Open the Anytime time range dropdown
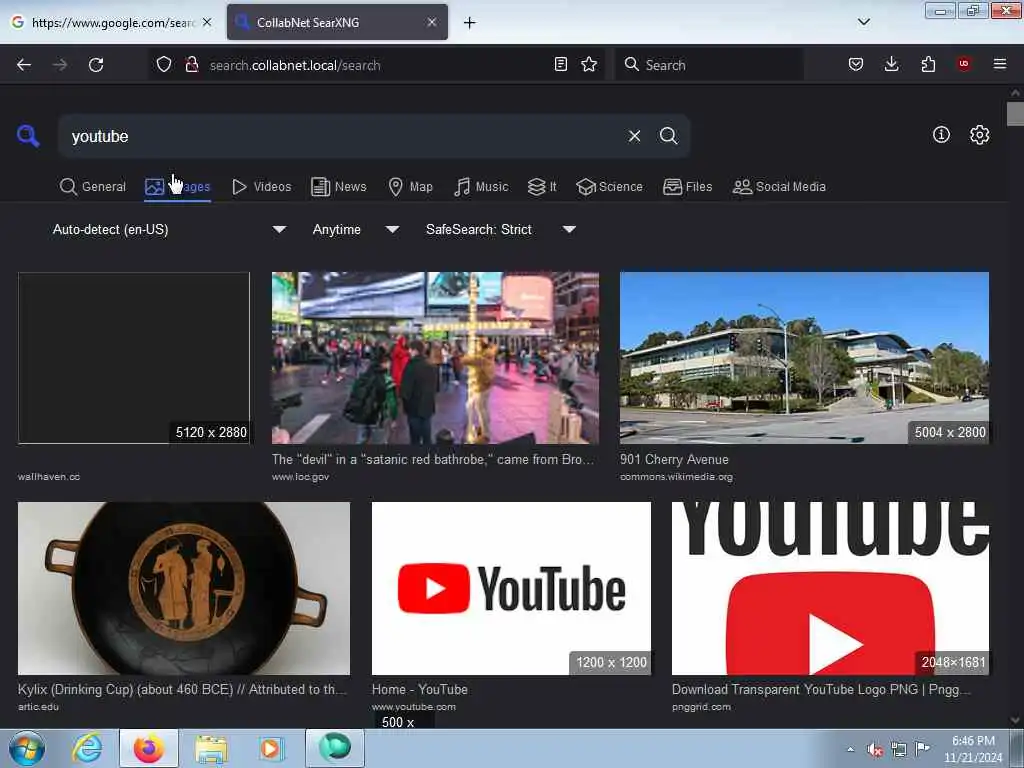This screenshot has width=1024, height=768. [355, 229]
